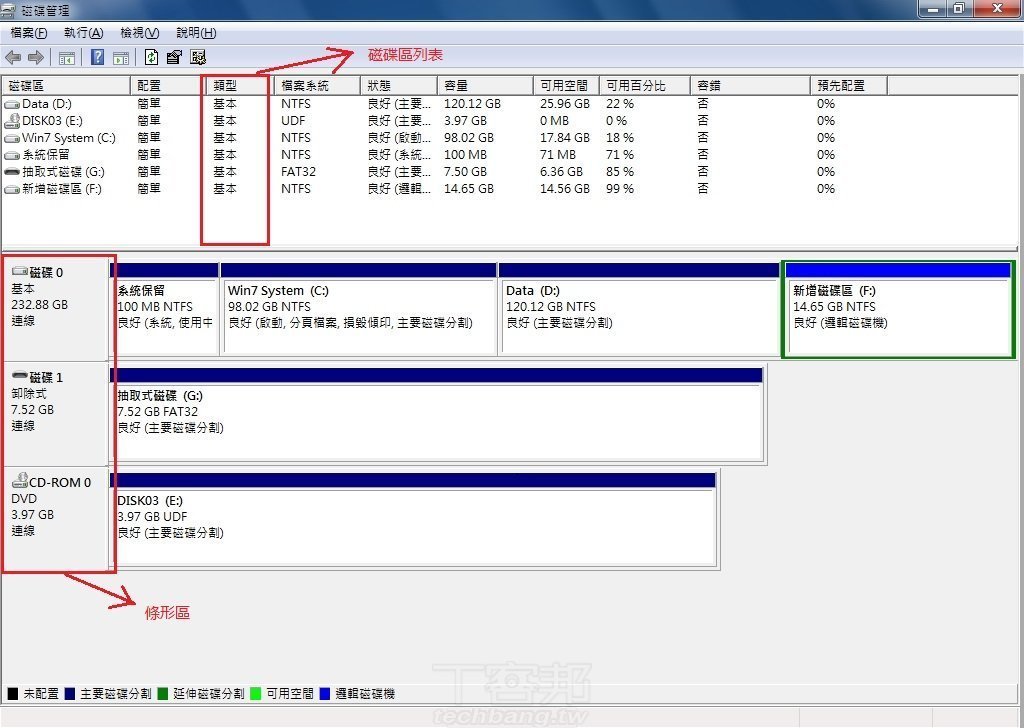Click the DISK03 (E:) disc icon in list
The width and height of the screenshot is (1024, 728).
click(12, 121)
